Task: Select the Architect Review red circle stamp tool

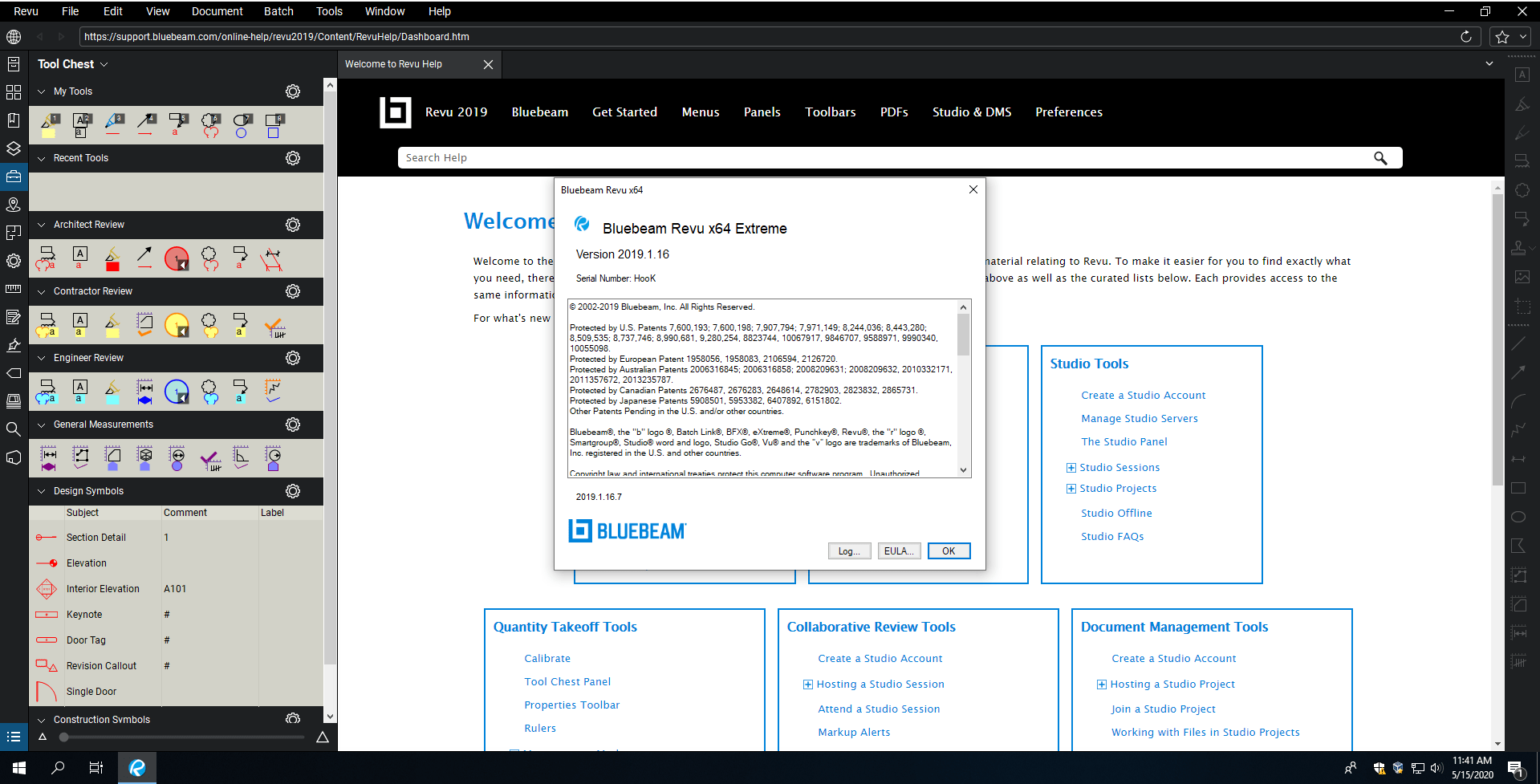Action: pos(177,258)
